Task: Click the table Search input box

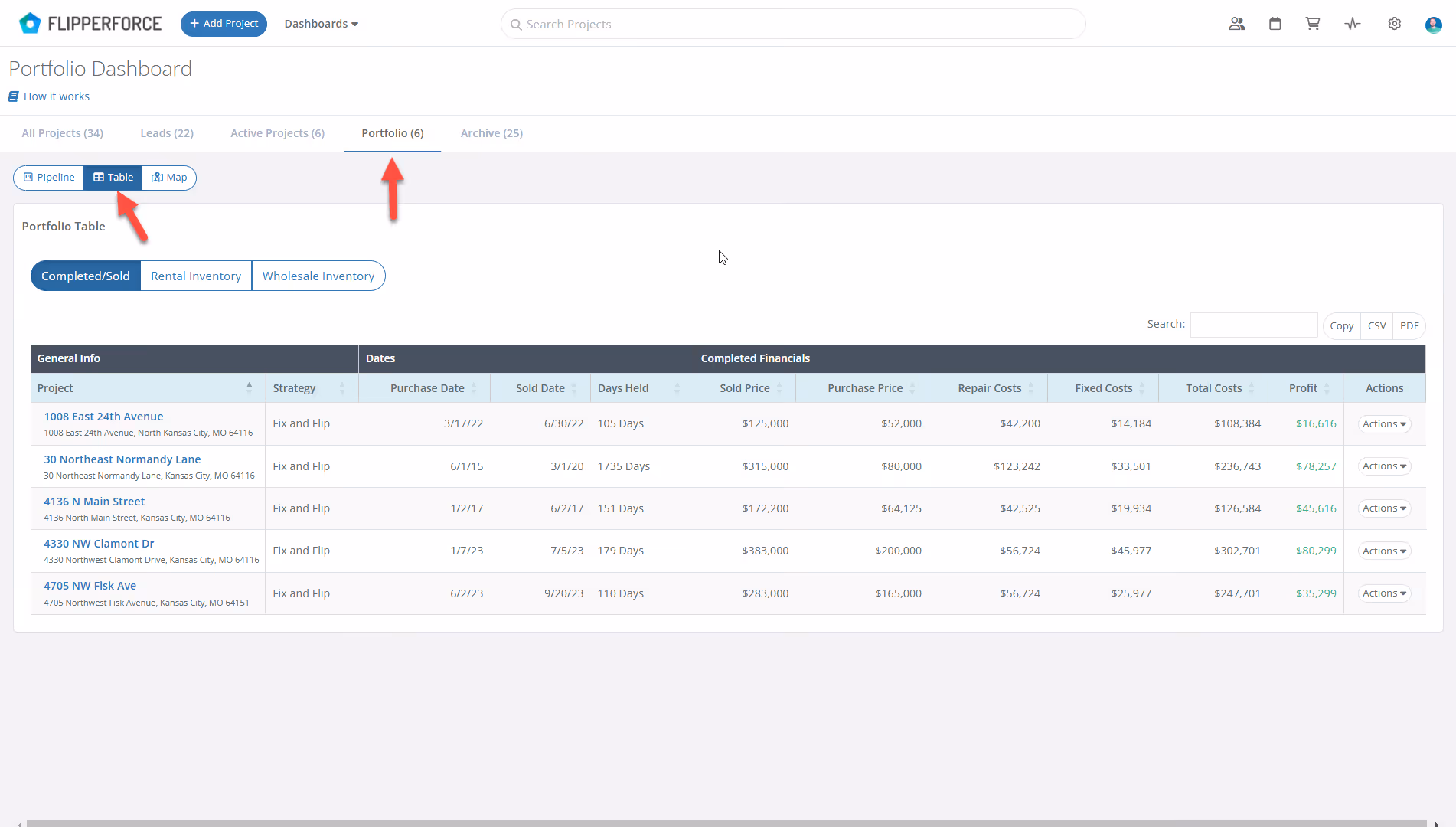Action: [x=1254, y=325]
